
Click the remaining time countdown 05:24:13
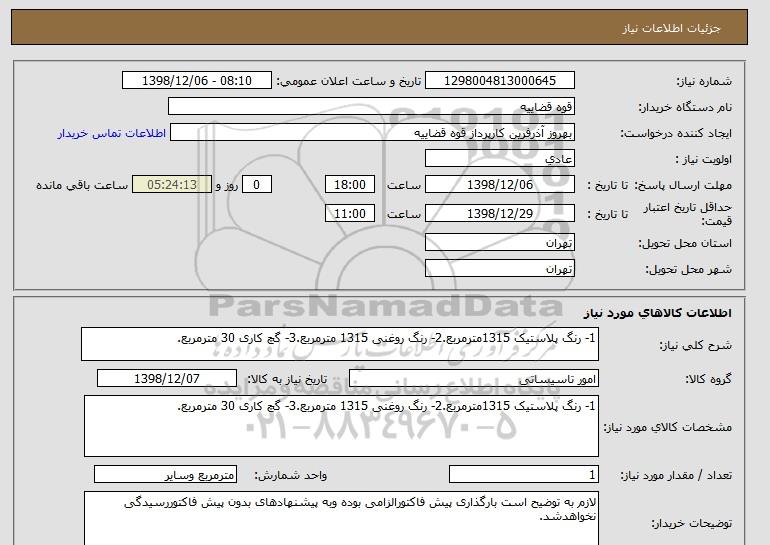tap(172, 185)
